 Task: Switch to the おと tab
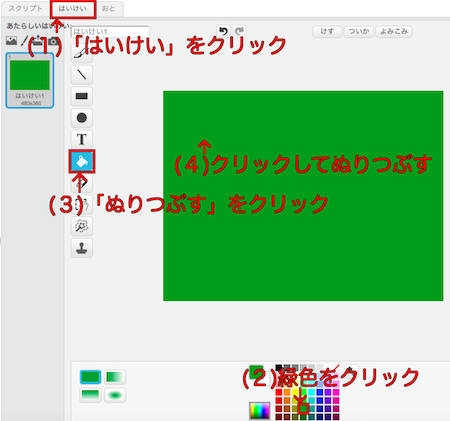[109, 9]
